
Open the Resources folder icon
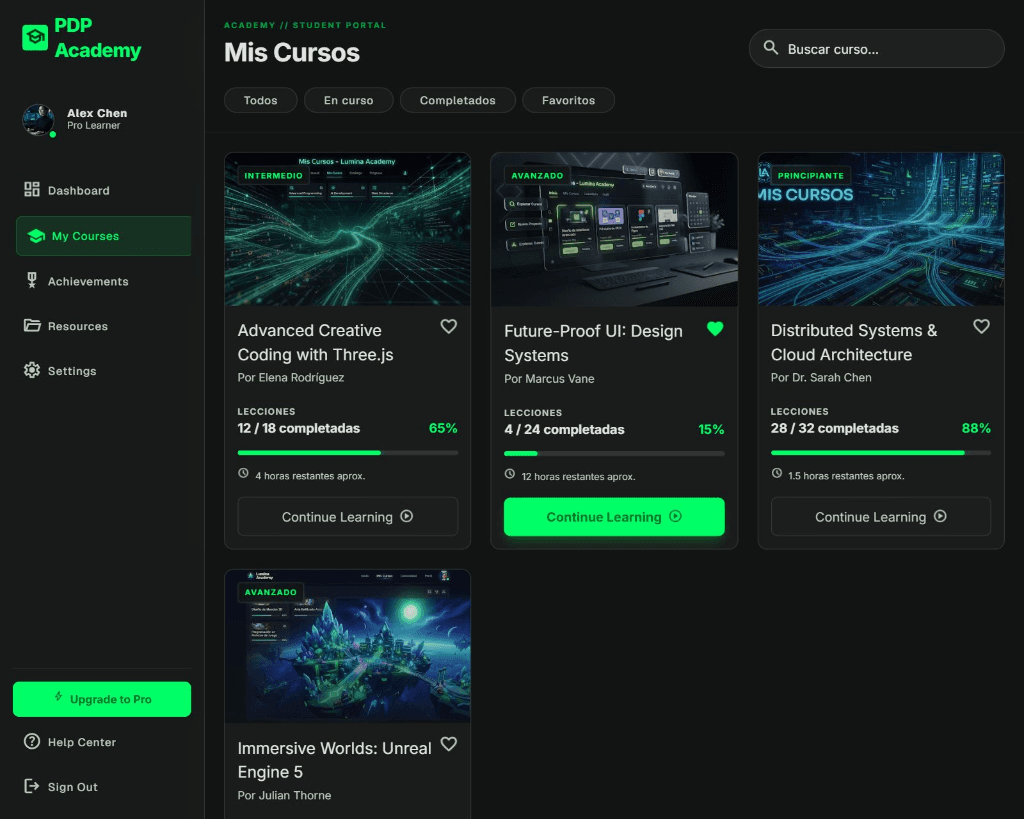tap(31, 325)
